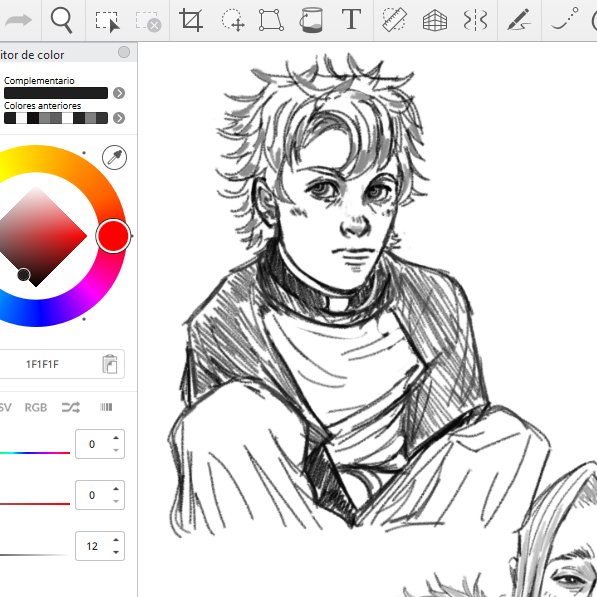Image resolution: width=597 pixels, height=597 pixels.
Task: Expand the Complementario color options
Action: click(119, 93)
